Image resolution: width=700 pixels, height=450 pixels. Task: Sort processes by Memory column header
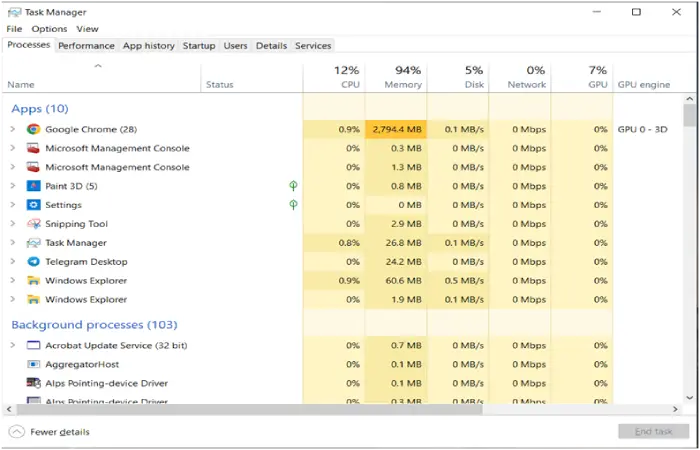(396, 78)
